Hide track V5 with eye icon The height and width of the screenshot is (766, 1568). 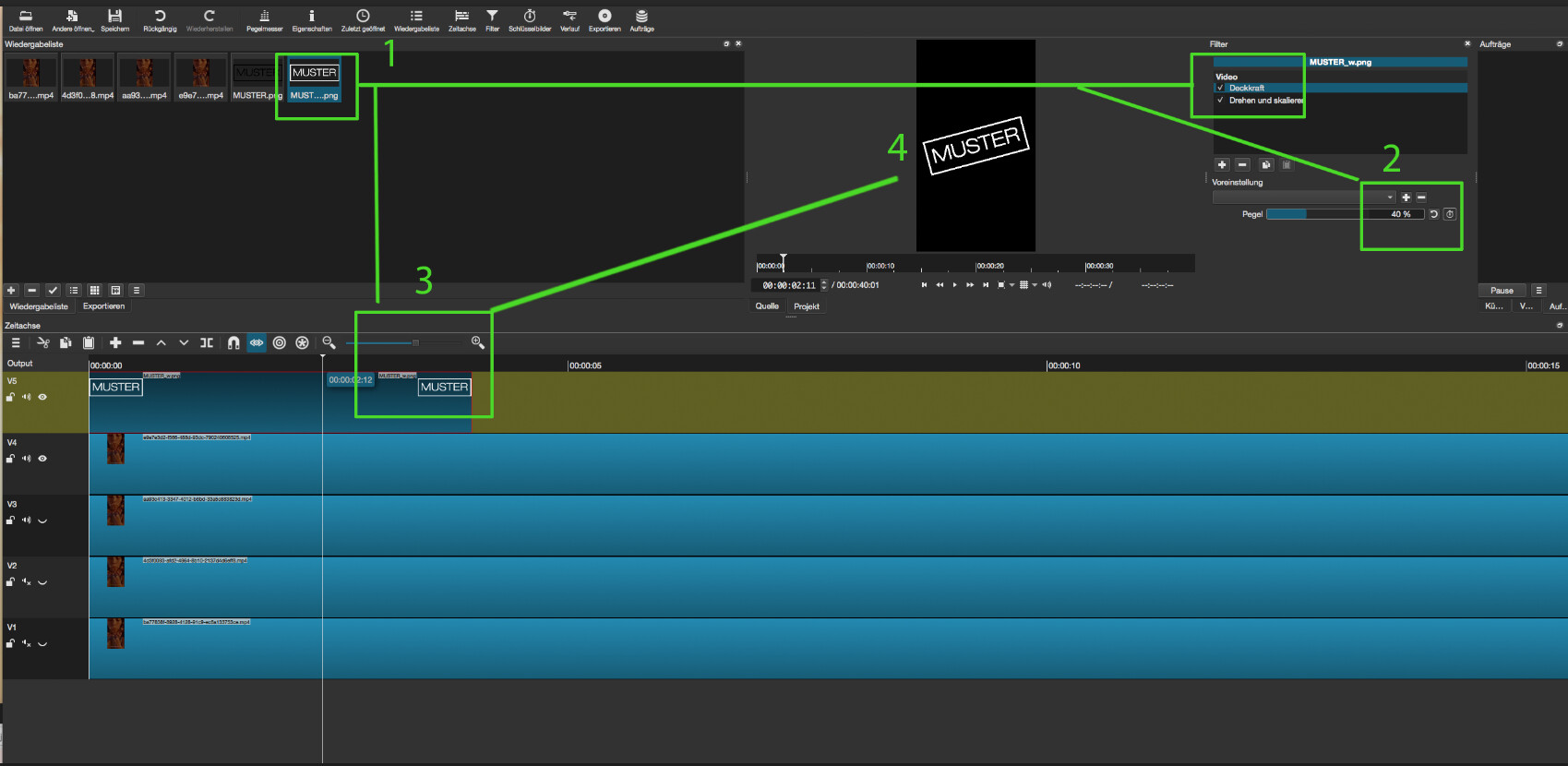pos(42,397)
